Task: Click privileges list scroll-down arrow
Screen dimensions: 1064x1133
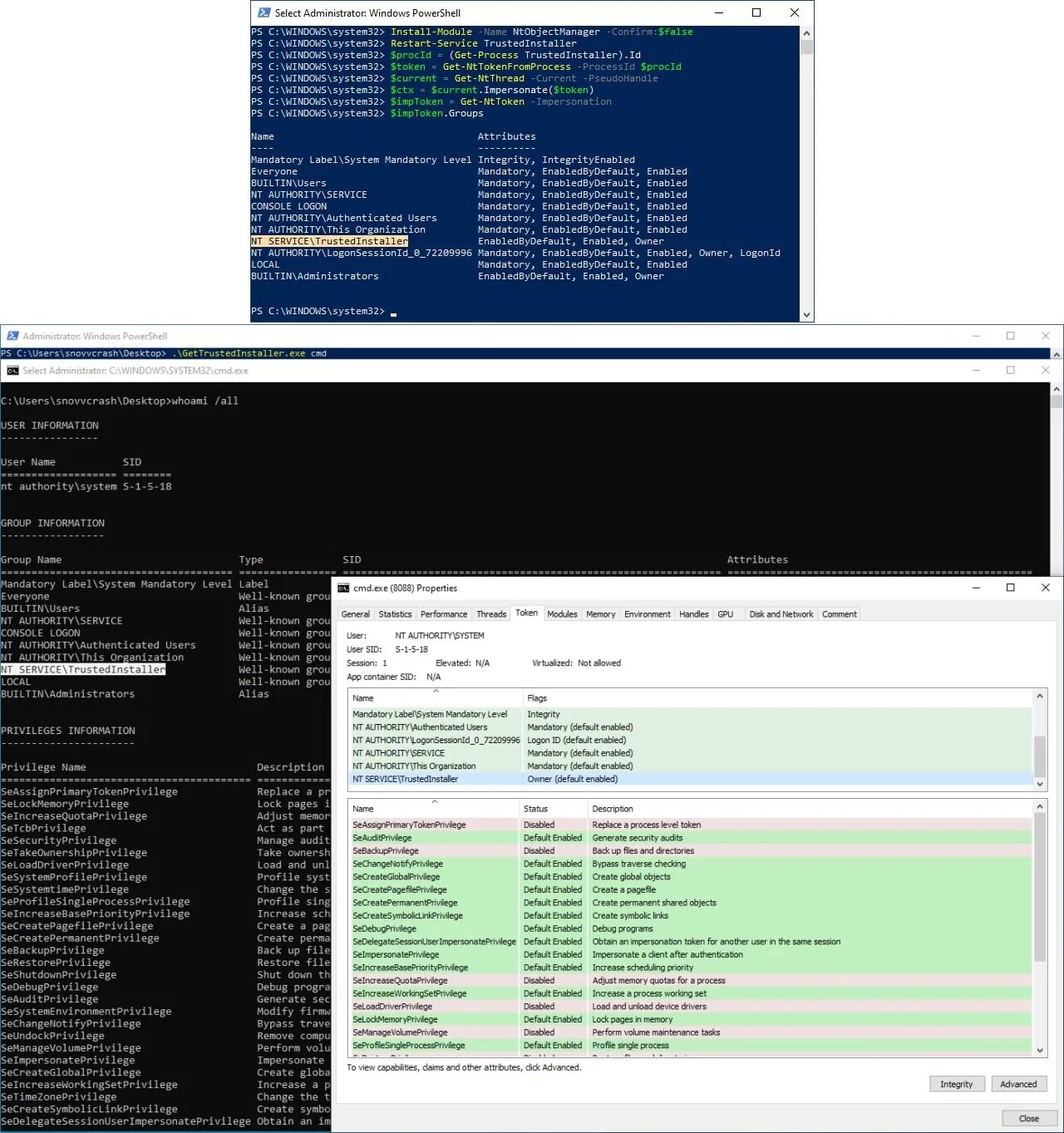Action: coord(1040,1051)
